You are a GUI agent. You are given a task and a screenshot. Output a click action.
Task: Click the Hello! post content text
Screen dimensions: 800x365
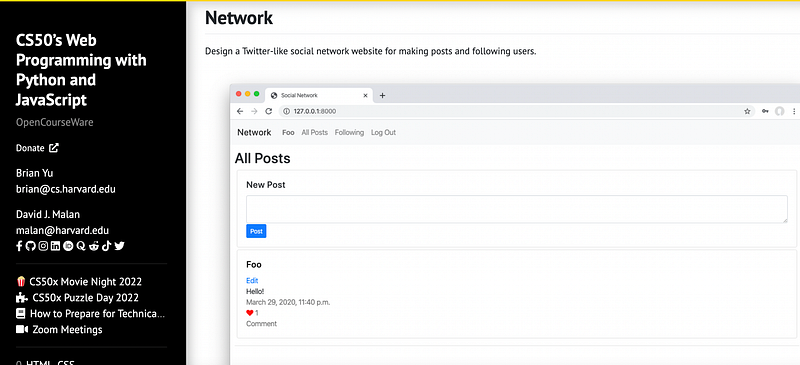[x=255, y=291]
